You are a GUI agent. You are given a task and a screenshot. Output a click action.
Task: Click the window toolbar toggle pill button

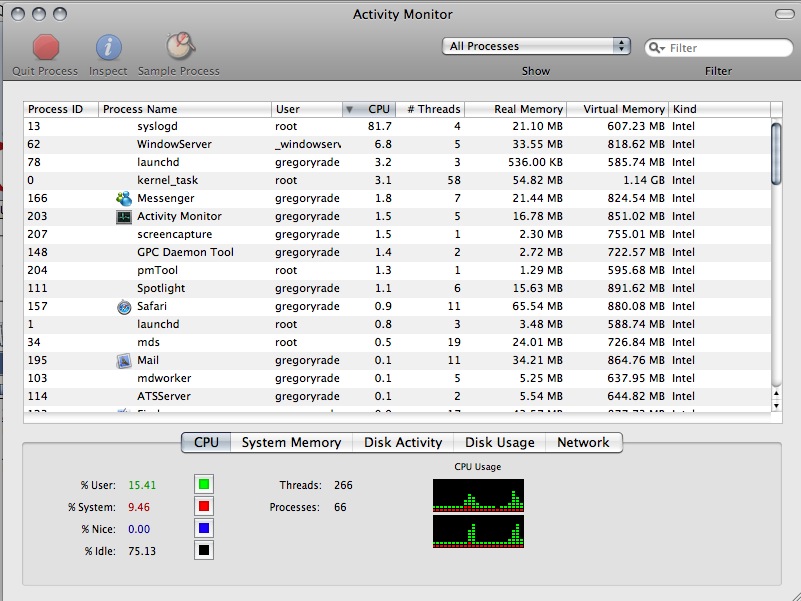784,14
